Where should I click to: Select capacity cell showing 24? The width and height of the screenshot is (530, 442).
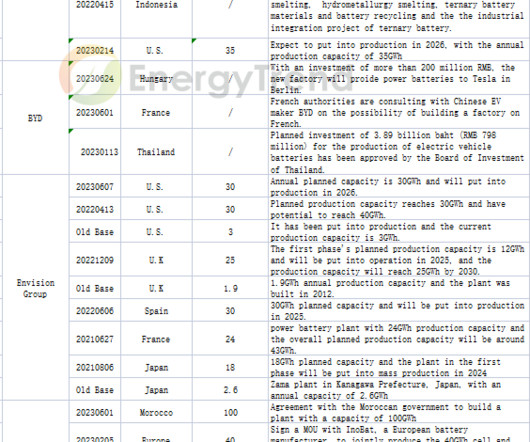230,339
